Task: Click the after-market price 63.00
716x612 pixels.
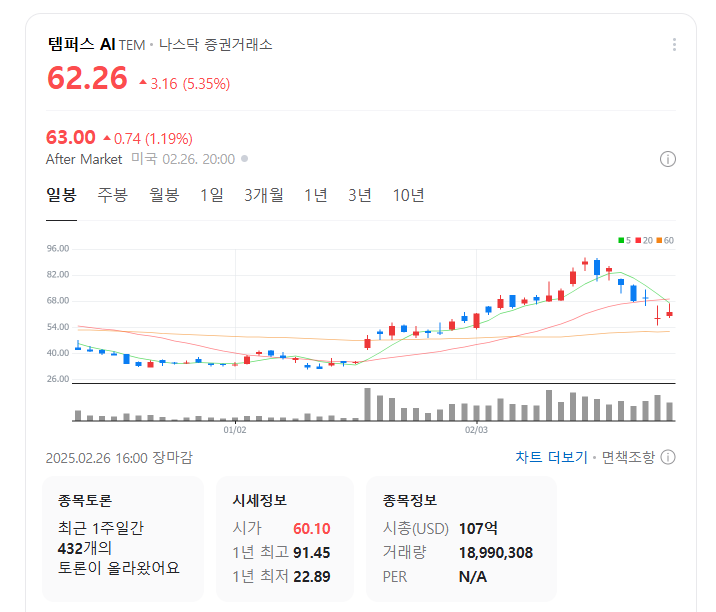Action: 71,137
